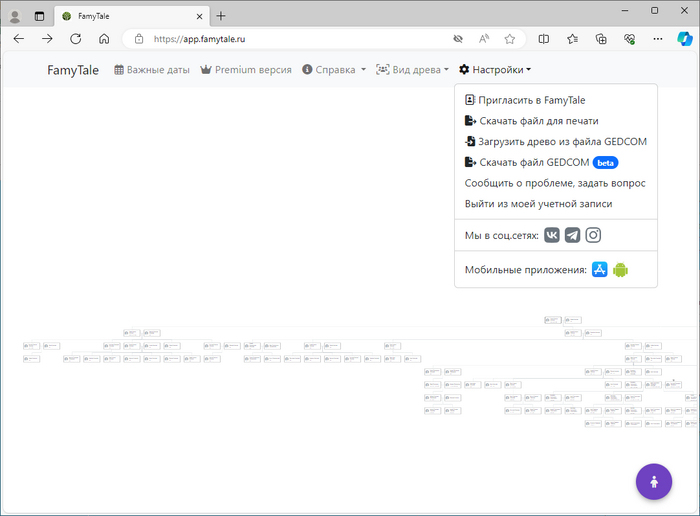Open the Instagram icon
Viewport: 700px width, 516px height.
[x=593, y=235]
